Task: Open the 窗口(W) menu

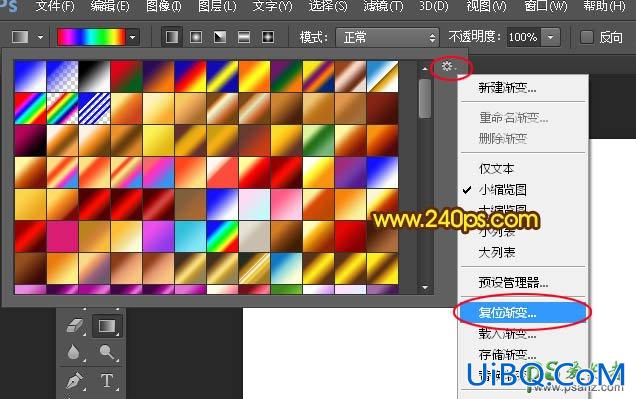Action: 546,6
